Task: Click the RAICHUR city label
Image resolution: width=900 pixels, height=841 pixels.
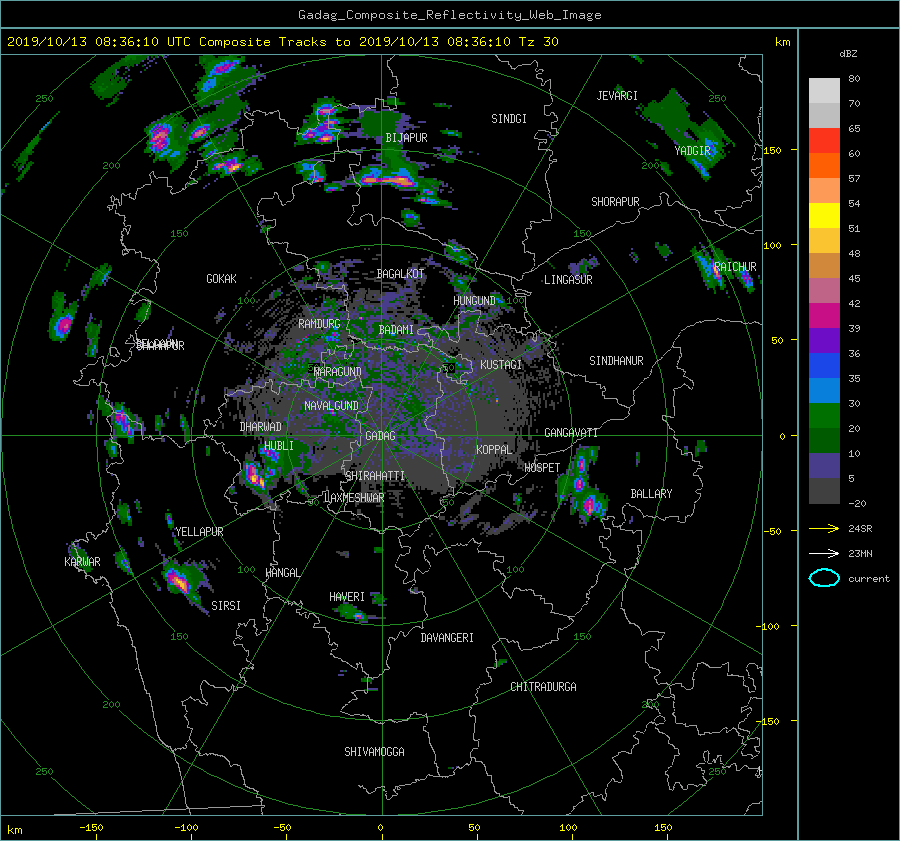Action: (x=735, y=267)
